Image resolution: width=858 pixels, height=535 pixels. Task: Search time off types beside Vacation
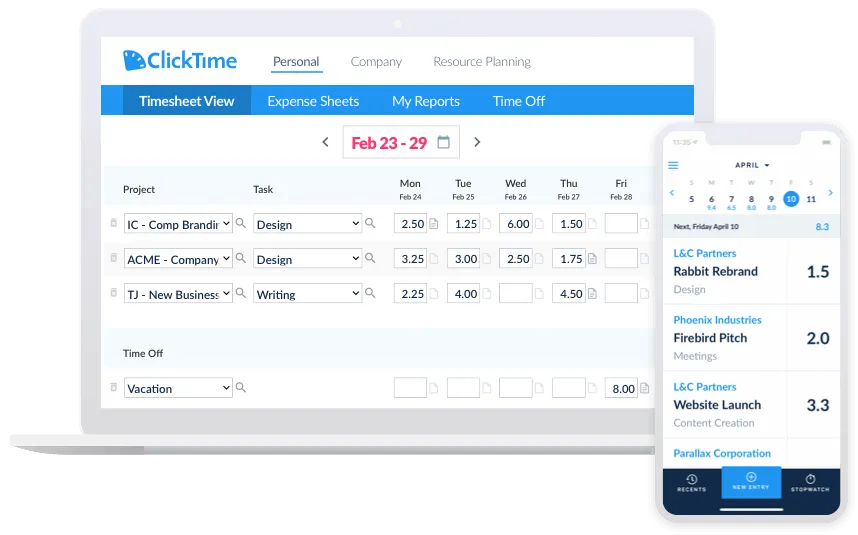pyautogui.click(x=240, y=387)
